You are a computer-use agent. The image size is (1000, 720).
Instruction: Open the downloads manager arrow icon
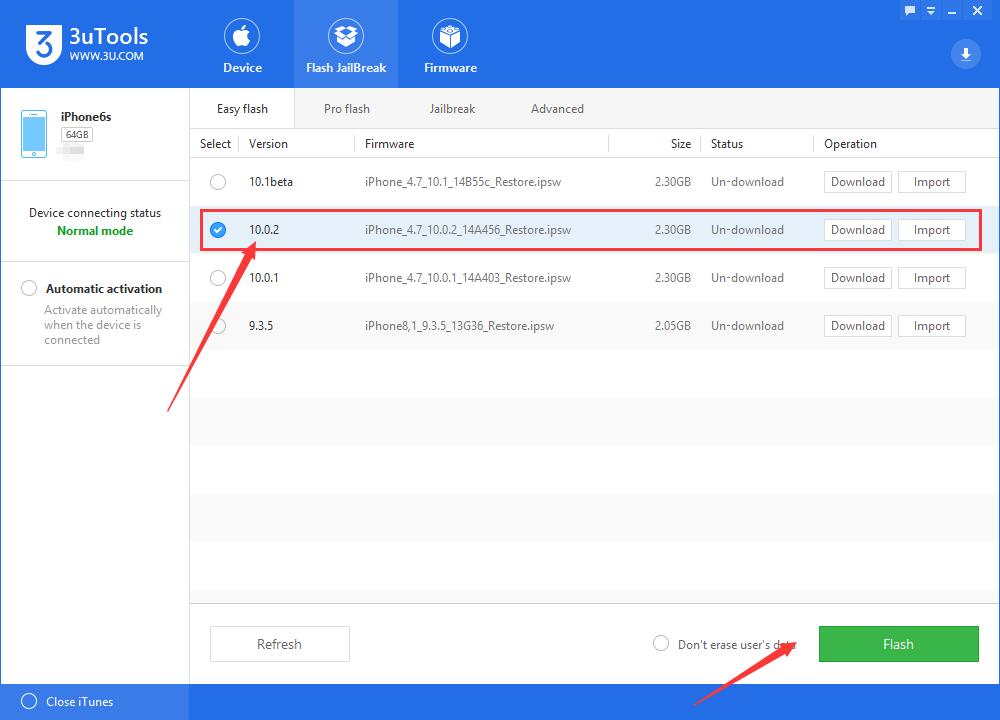[x=966, y=54]
